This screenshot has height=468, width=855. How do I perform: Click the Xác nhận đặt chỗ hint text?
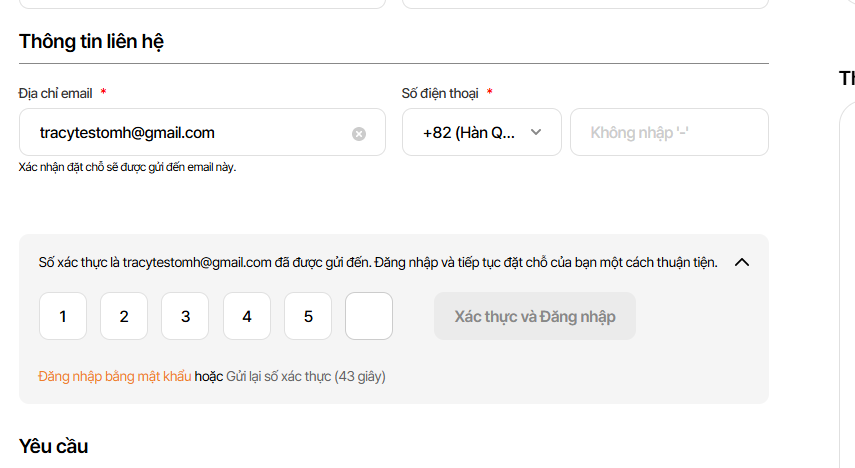127,167
